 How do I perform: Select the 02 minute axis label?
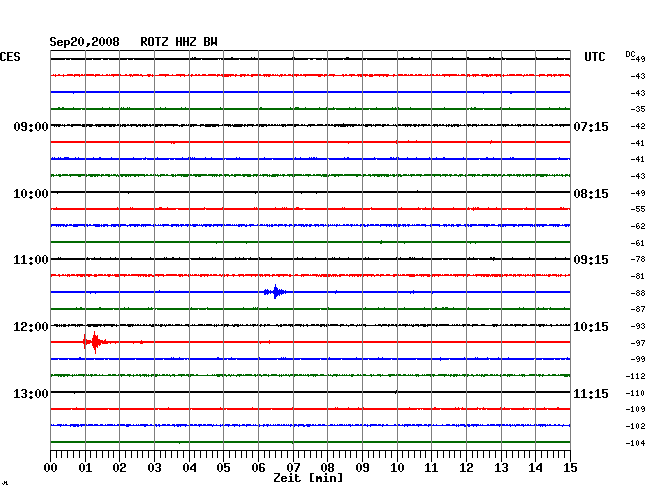(119, 467)
